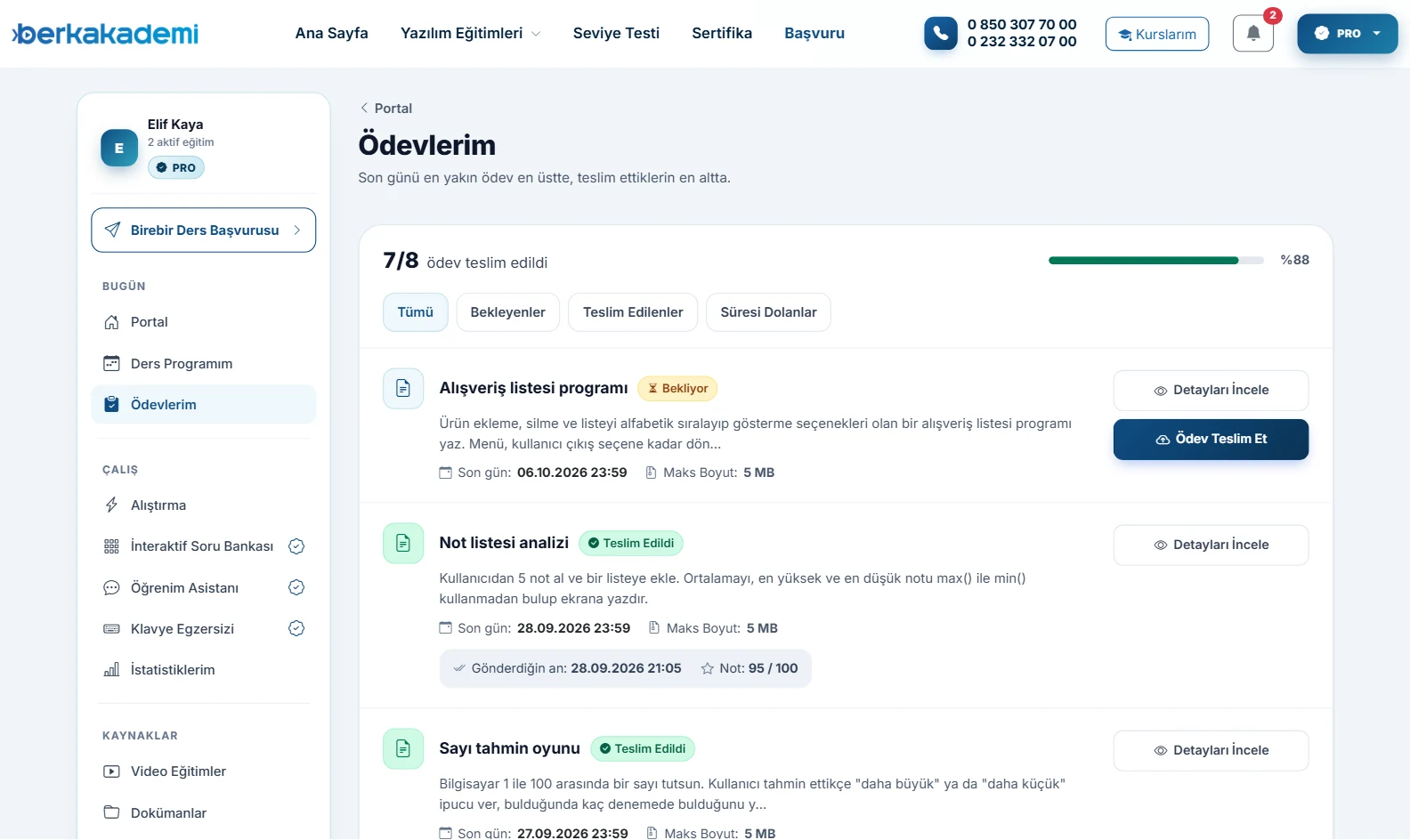Viewport: 1410px width, 840px height.
Task: Click the Bekliyor status badge
Action: tap(677, 389)
